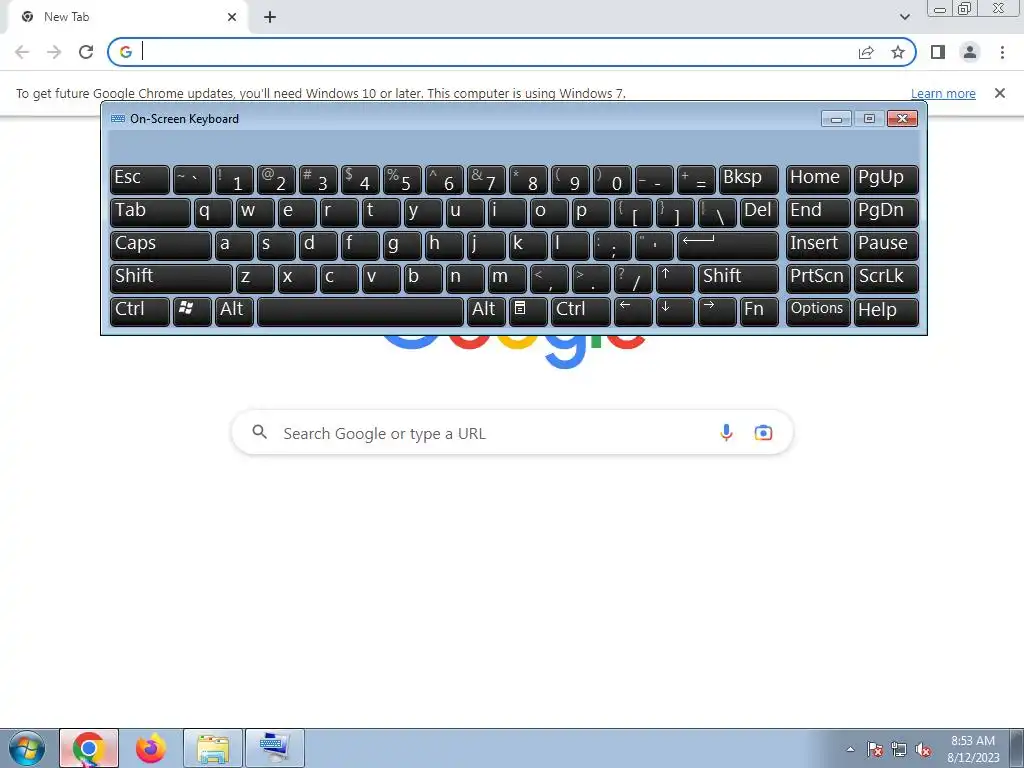The width and height of the screenshot is (1024, 768).
Task: Click the Bksp key
Action: [x=748, y=180]
